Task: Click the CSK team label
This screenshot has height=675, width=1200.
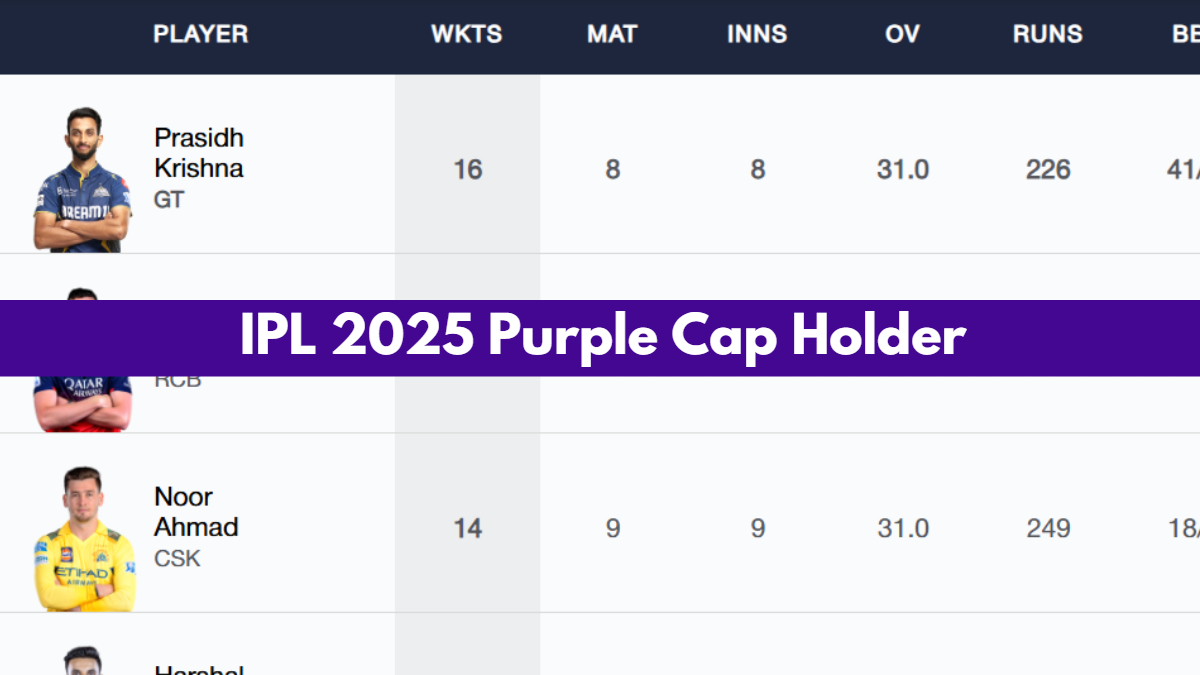Action: [177, 559]
